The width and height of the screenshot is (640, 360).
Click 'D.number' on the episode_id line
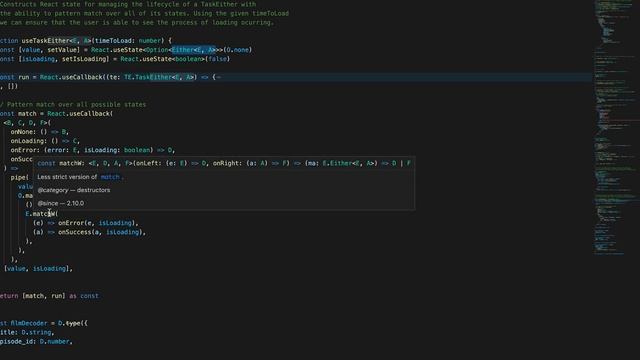click(x=54, y=341)
